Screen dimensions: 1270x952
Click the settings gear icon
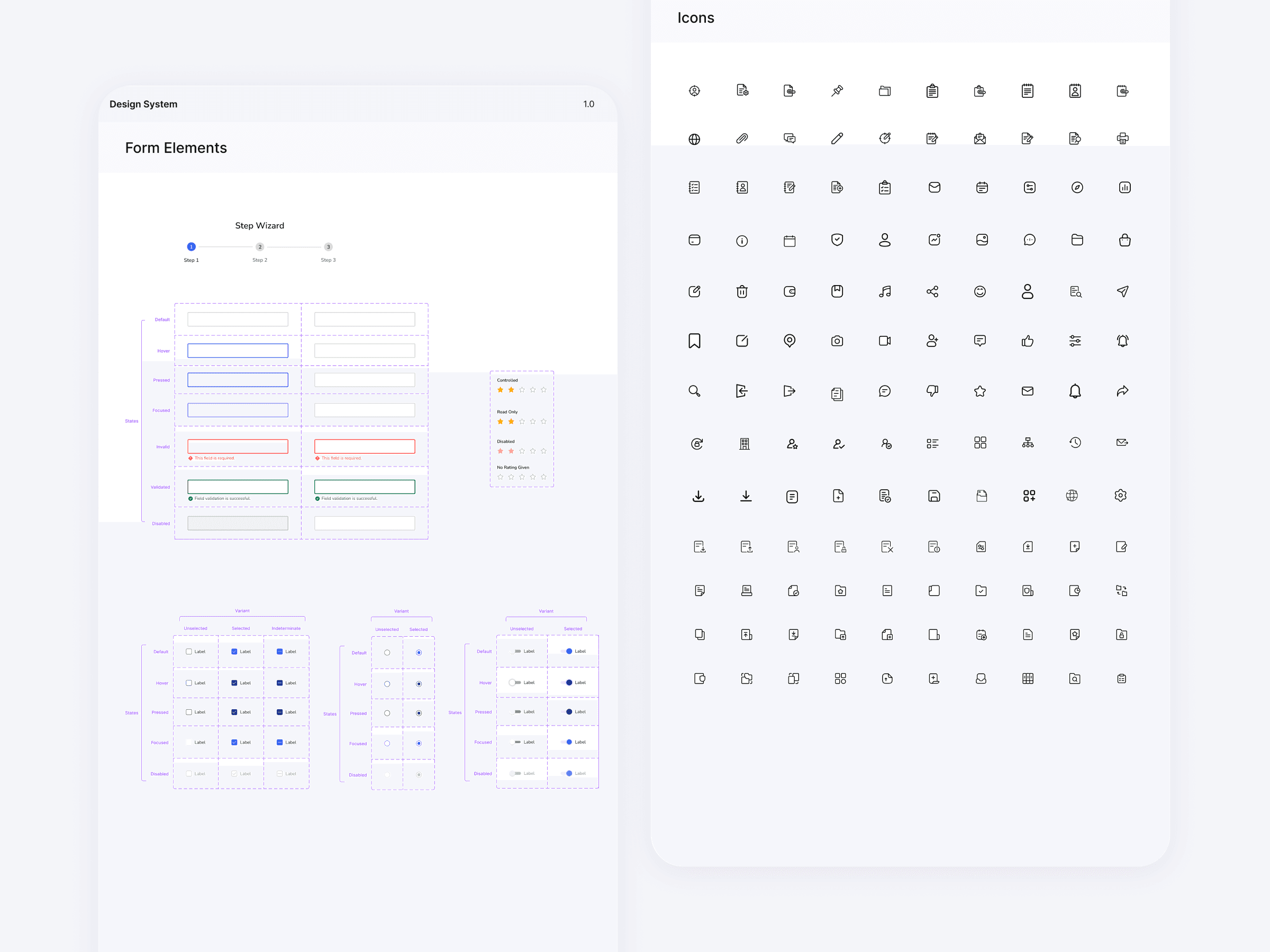tap(1120, 495)
